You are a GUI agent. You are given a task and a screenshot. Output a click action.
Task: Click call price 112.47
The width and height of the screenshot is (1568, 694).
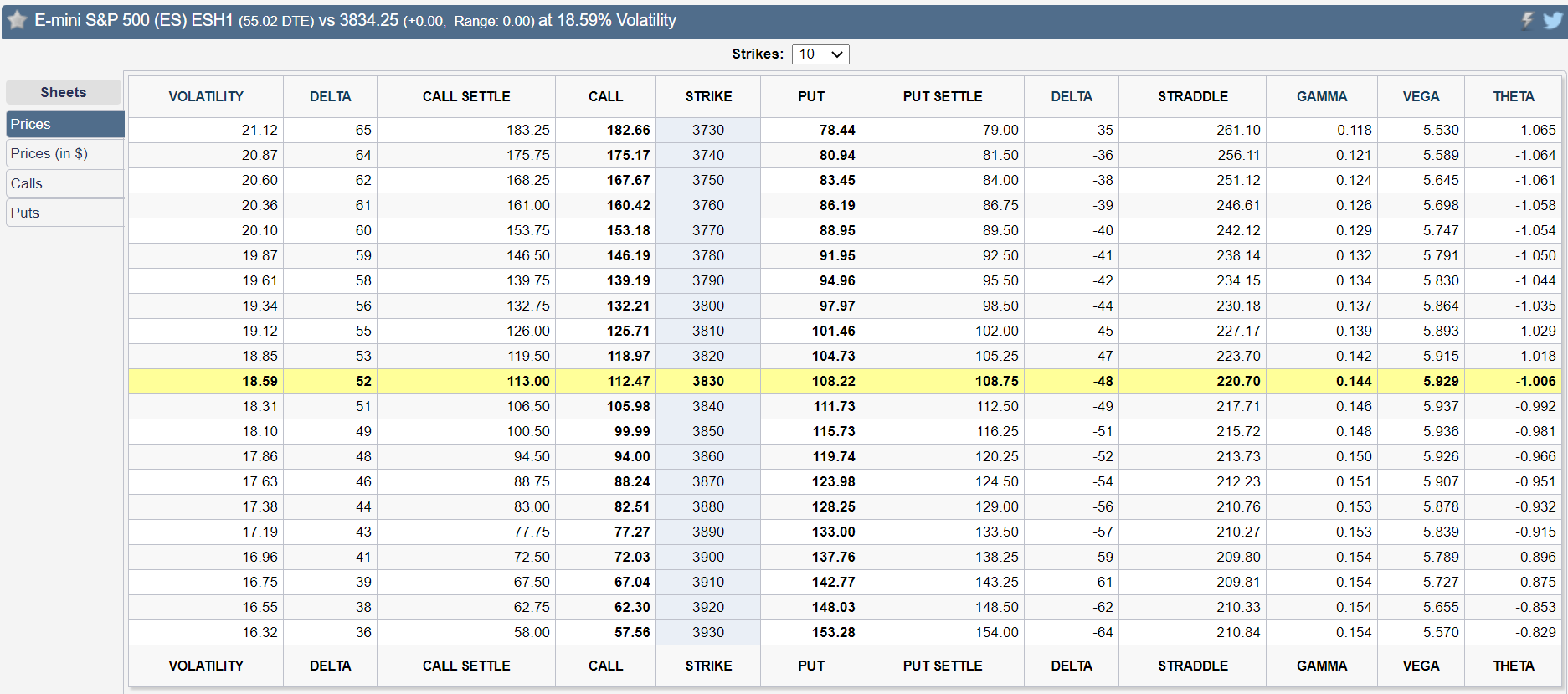pyautogui.click(x=629, y=381)
